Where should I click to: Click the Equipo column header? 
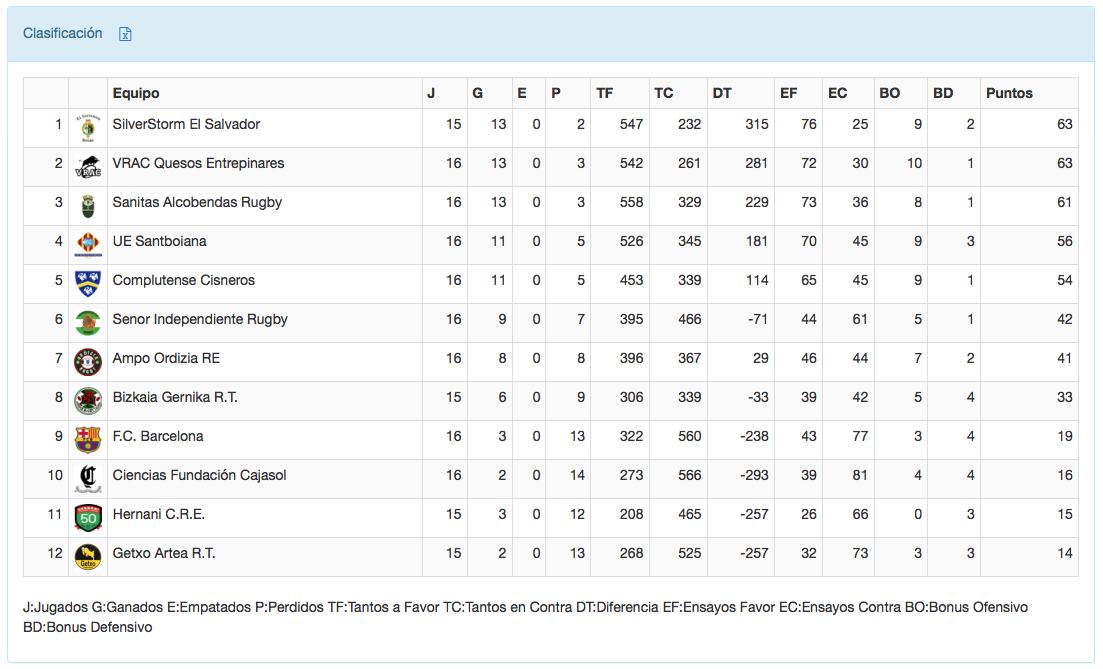[136, 93]
